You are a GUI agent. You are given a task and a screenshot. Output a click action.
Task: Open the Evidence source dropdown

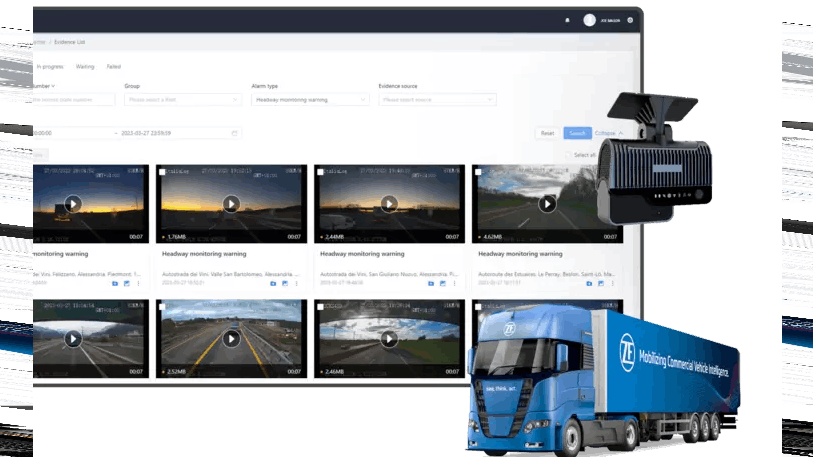tap(437, 100)
